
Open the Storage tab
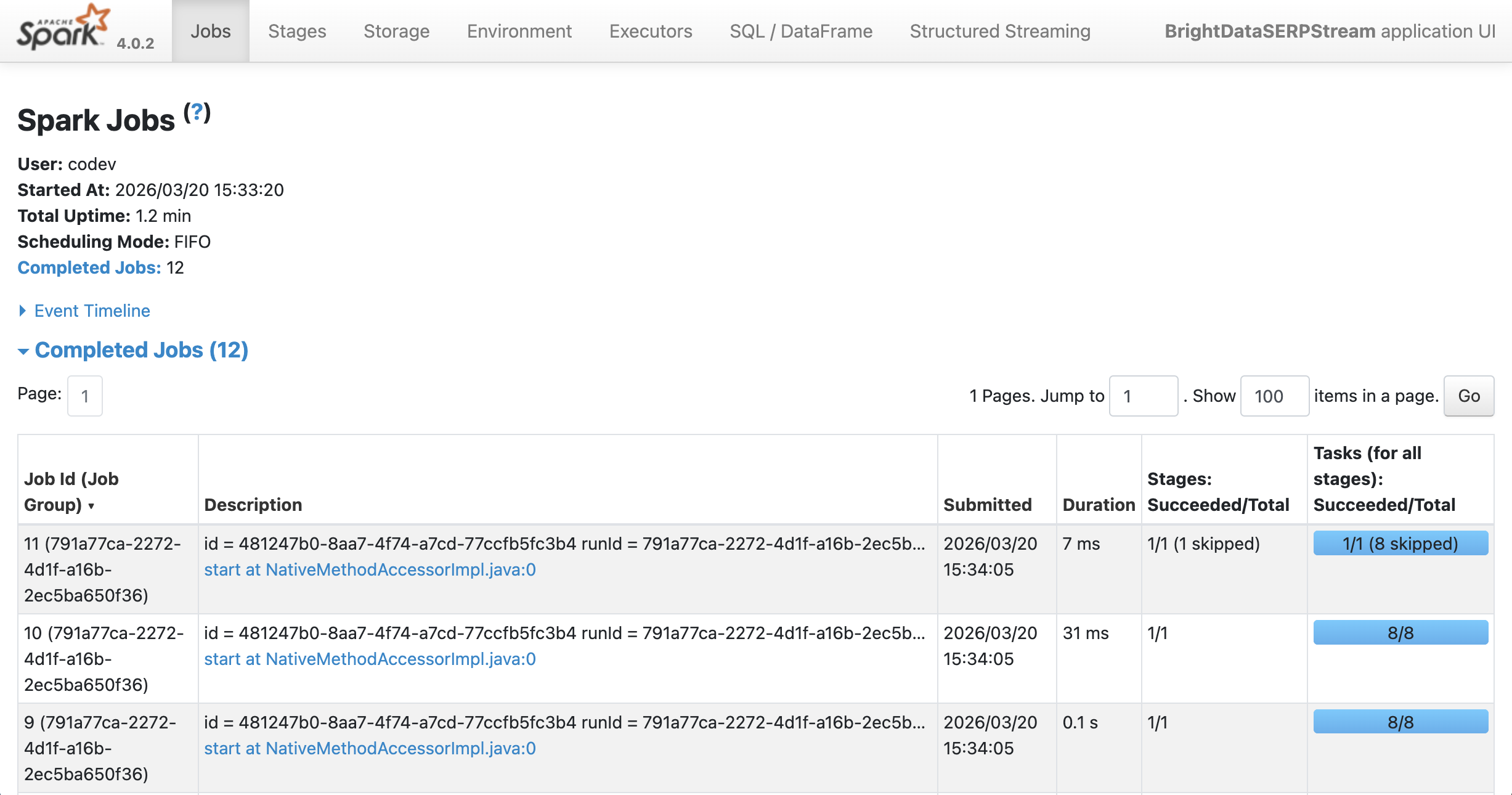396,31
